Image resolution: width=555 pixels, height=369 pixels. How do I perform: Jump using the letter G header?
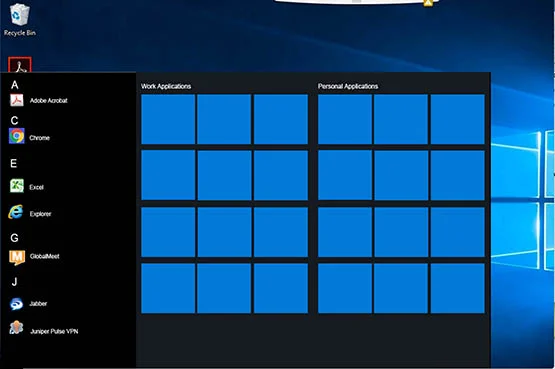click(15, 238)
